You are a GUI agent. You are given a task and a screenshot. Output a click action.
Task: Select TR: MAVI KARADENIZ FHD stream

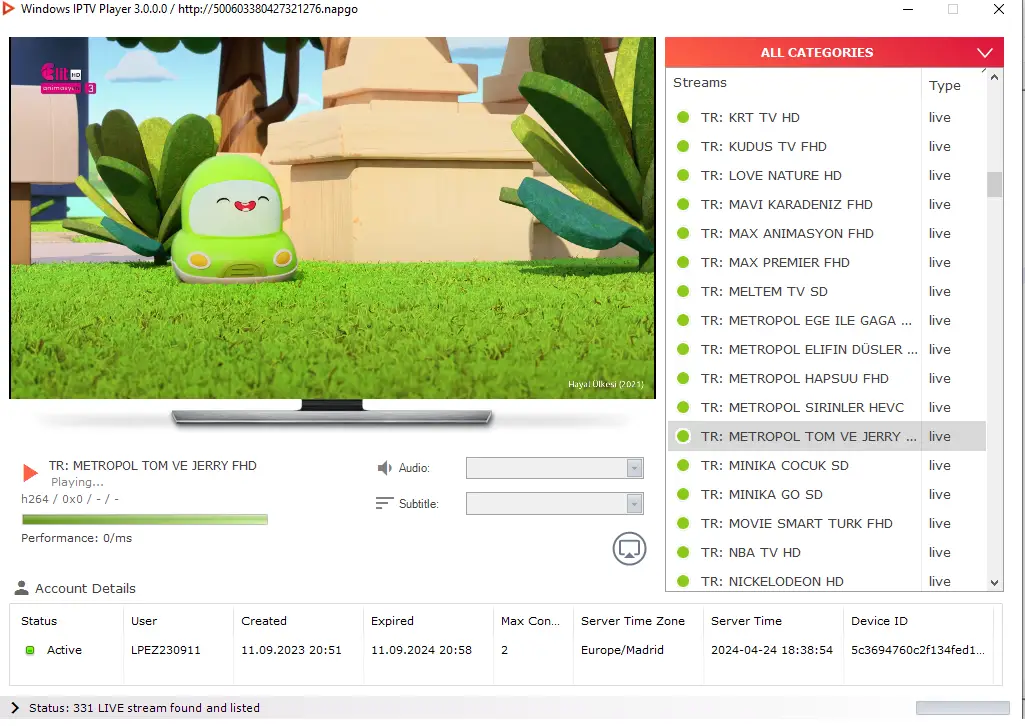[826, 204]
